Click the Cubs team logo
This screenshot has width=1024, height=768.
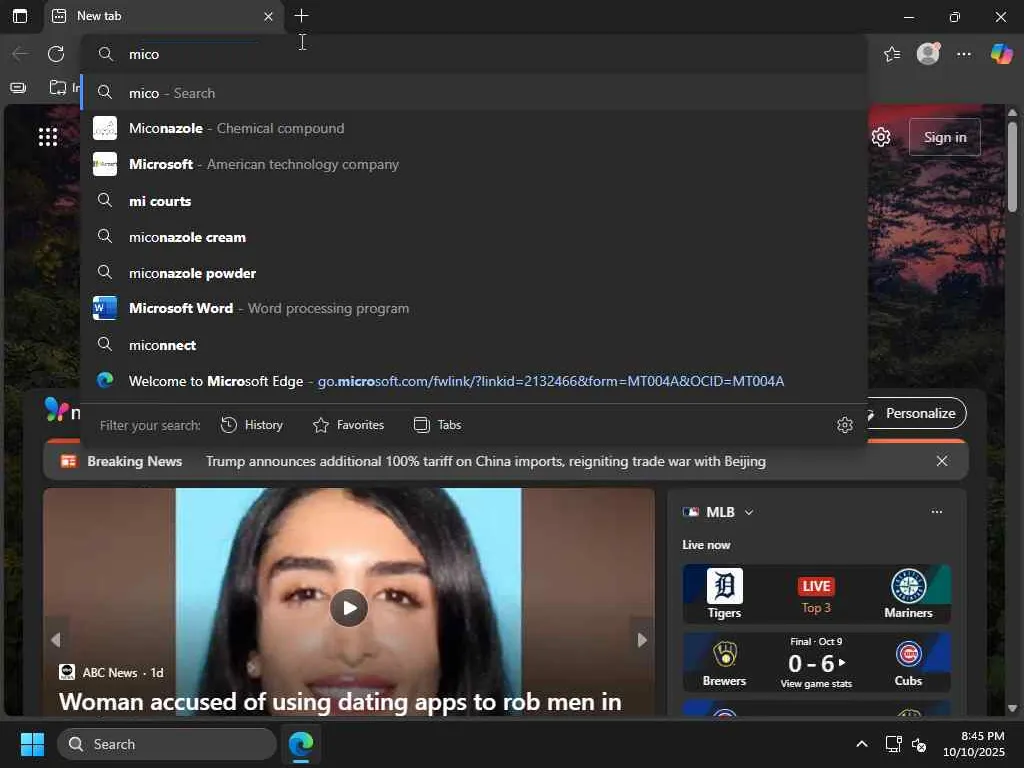coord(908,654)
